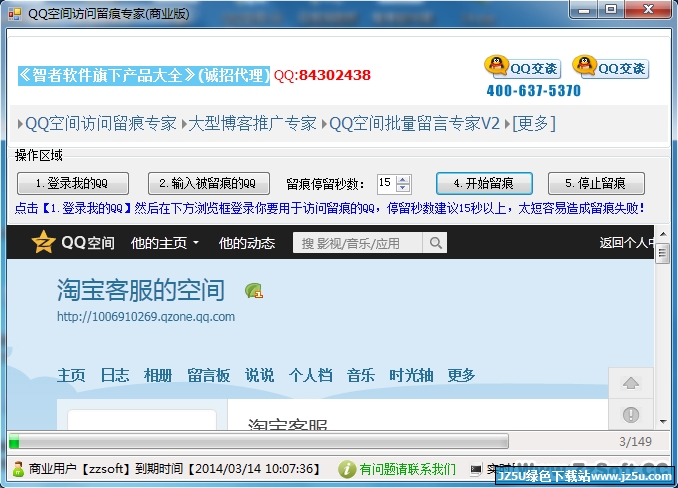Increase the dwell seconds stepper up arrow
Viewport: 678px width, 488px height.
403,179
